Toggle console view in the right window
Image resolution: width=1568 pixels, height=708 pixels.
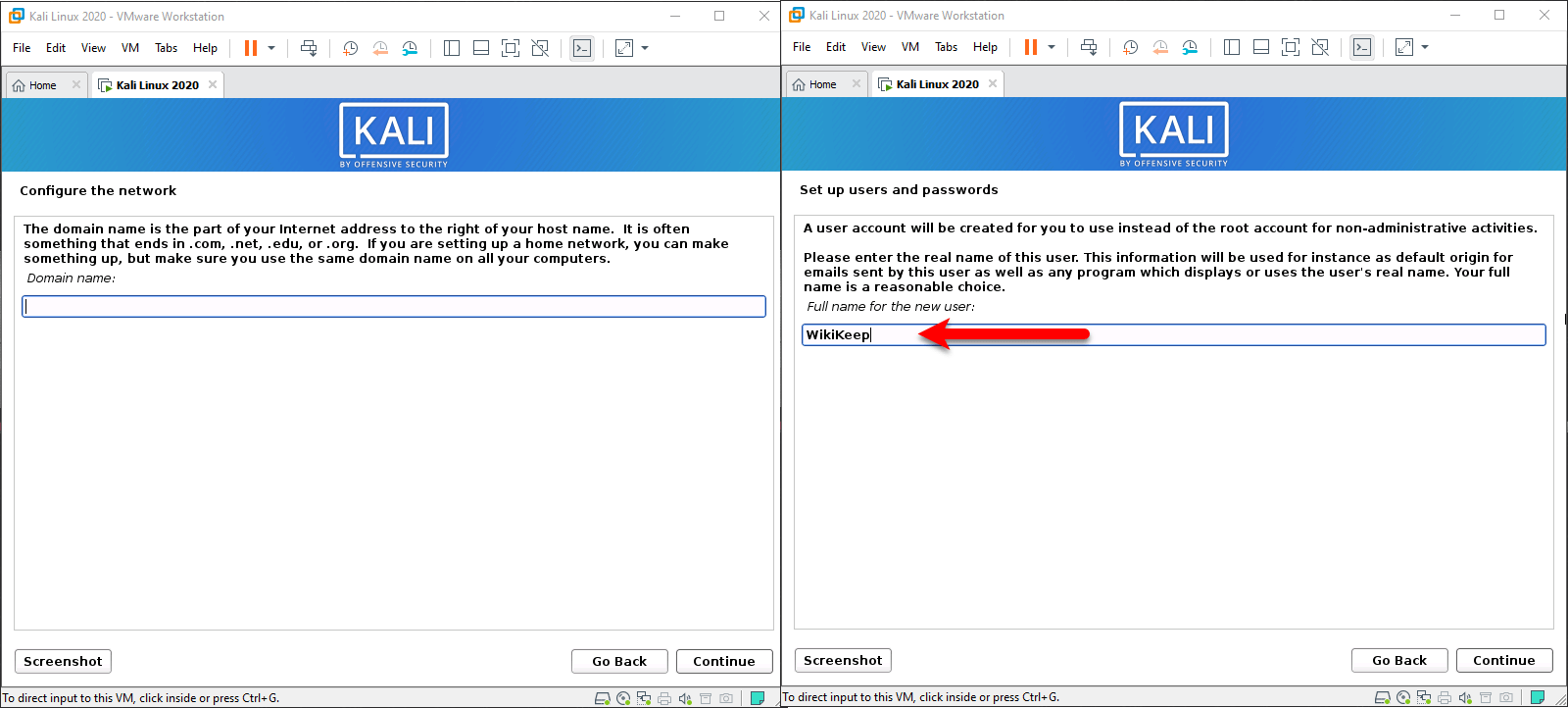click(1362, 47)
